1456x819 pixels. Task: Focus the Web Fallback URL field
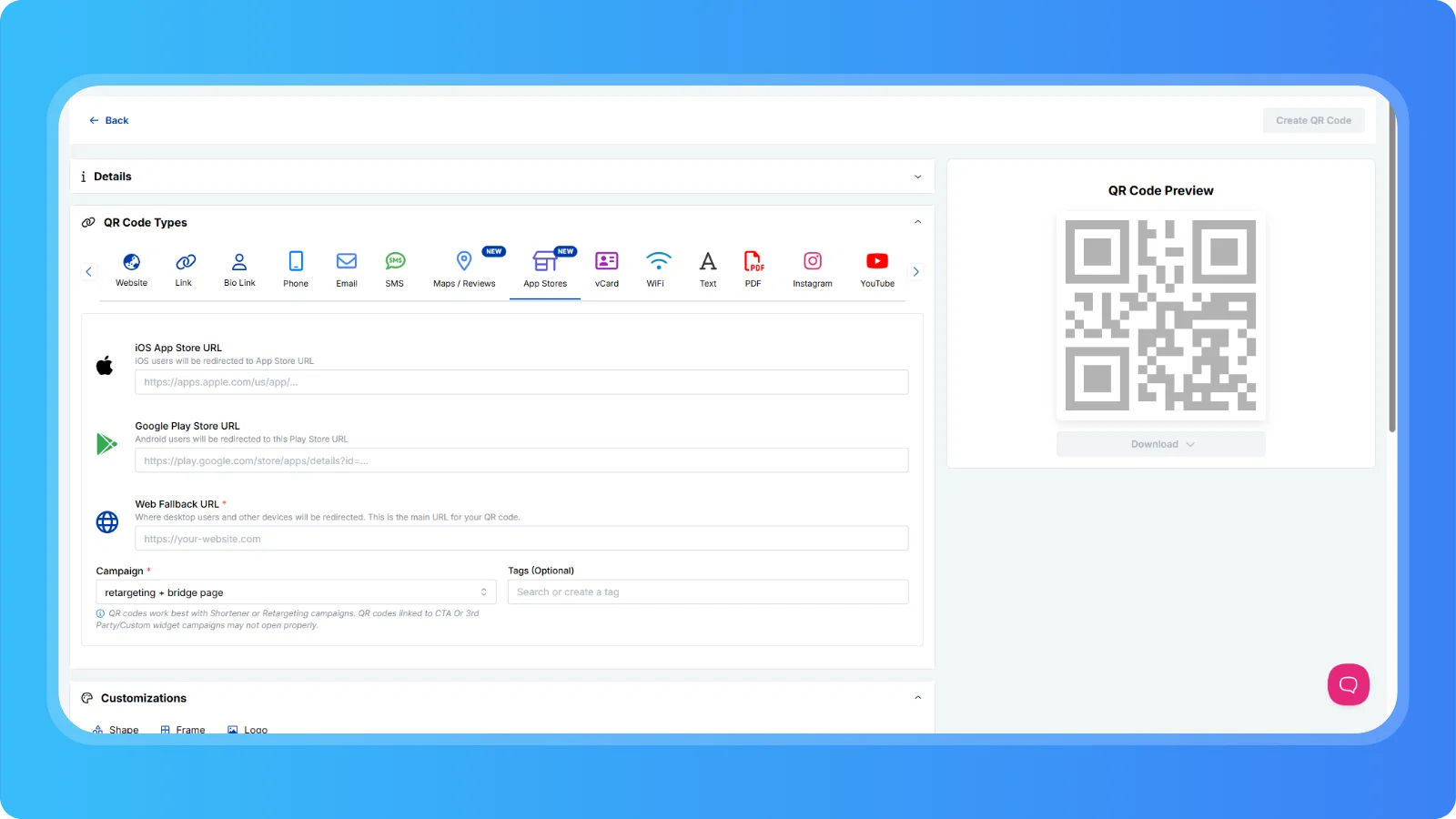coord(521,539)
